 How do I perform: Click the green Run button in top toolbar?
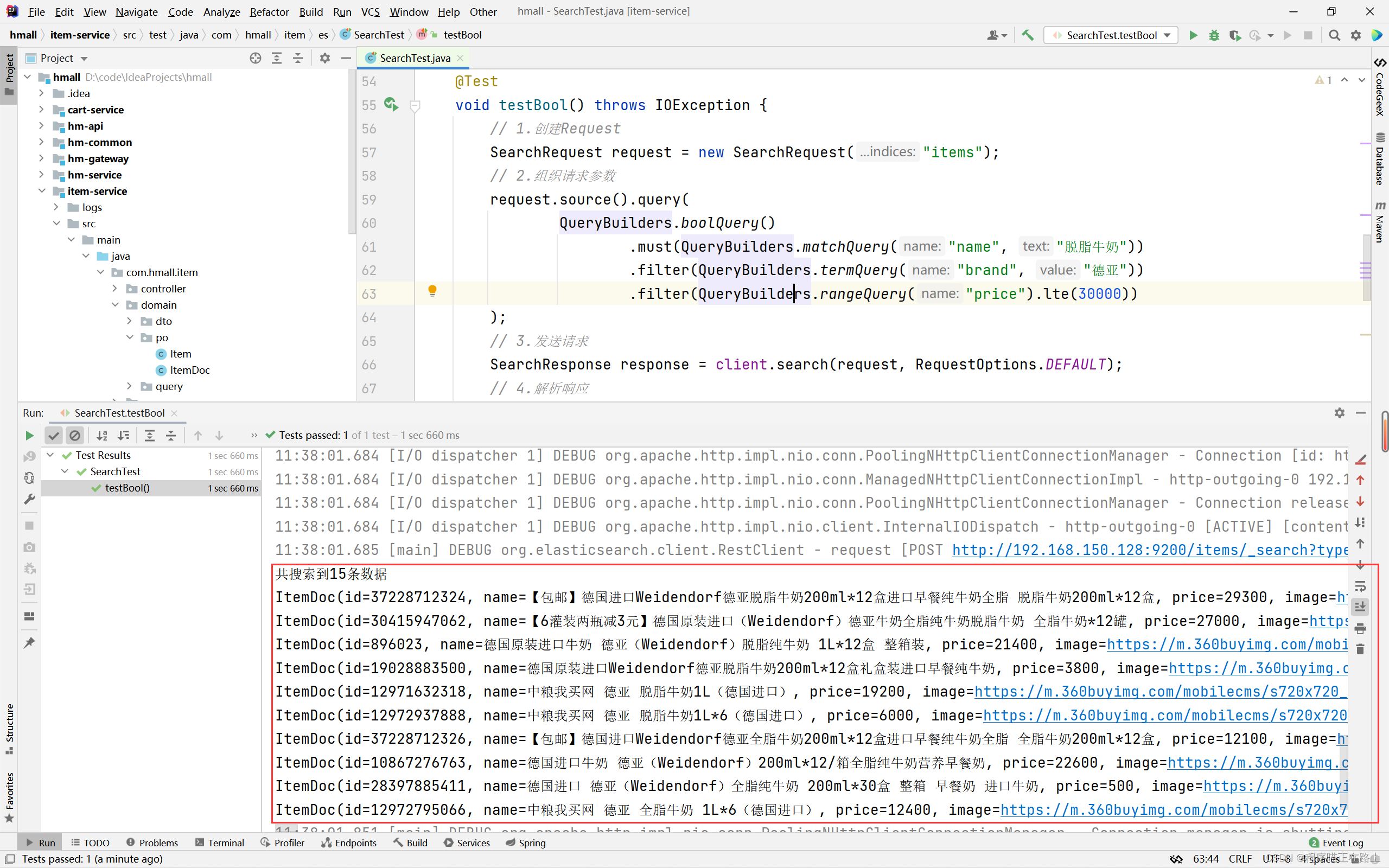(1193, 35)
